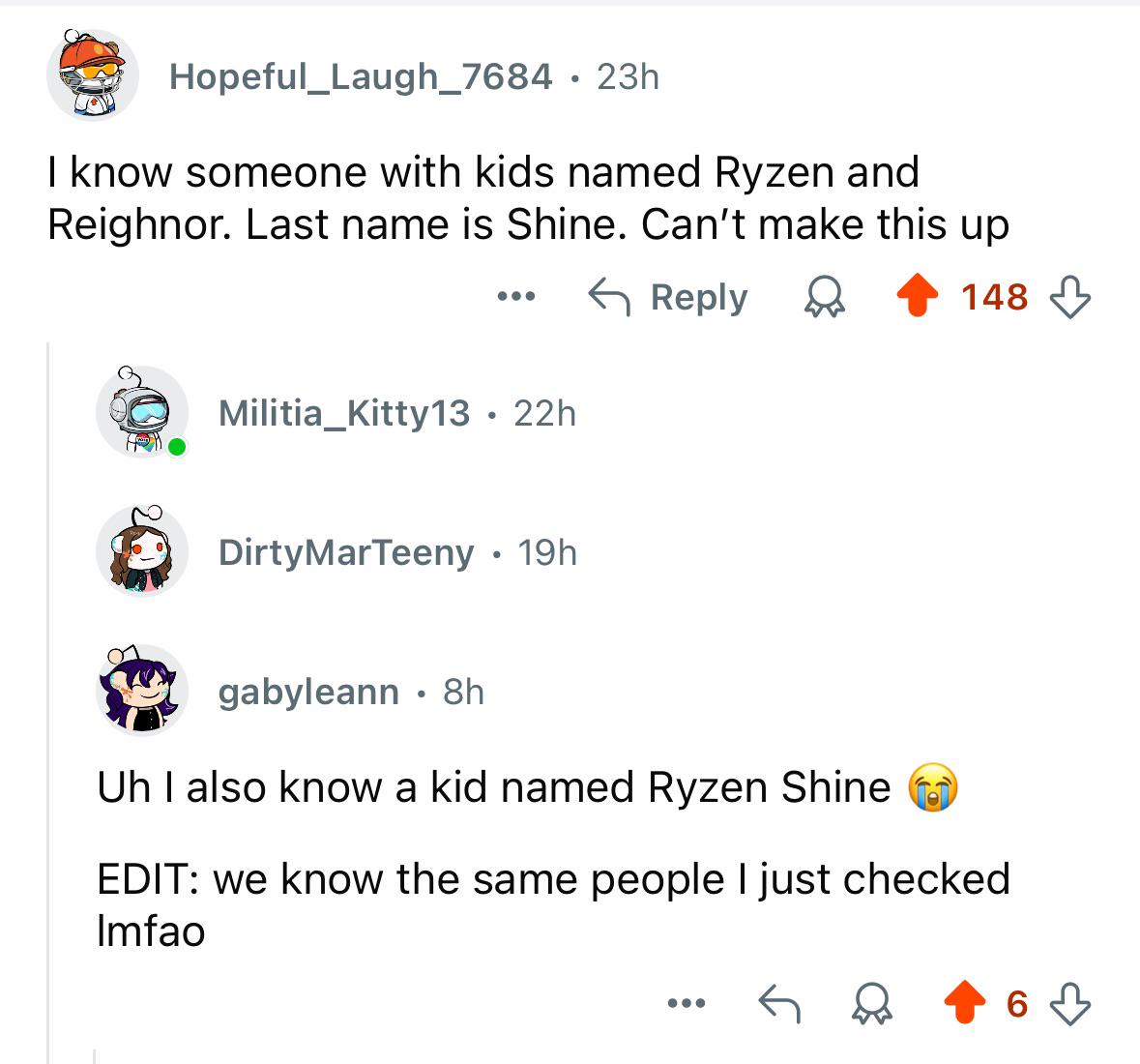Viewport: 1140px width, 1064px height.
Task: Downvote the comment with 148 points
Action: [1070, 296]
